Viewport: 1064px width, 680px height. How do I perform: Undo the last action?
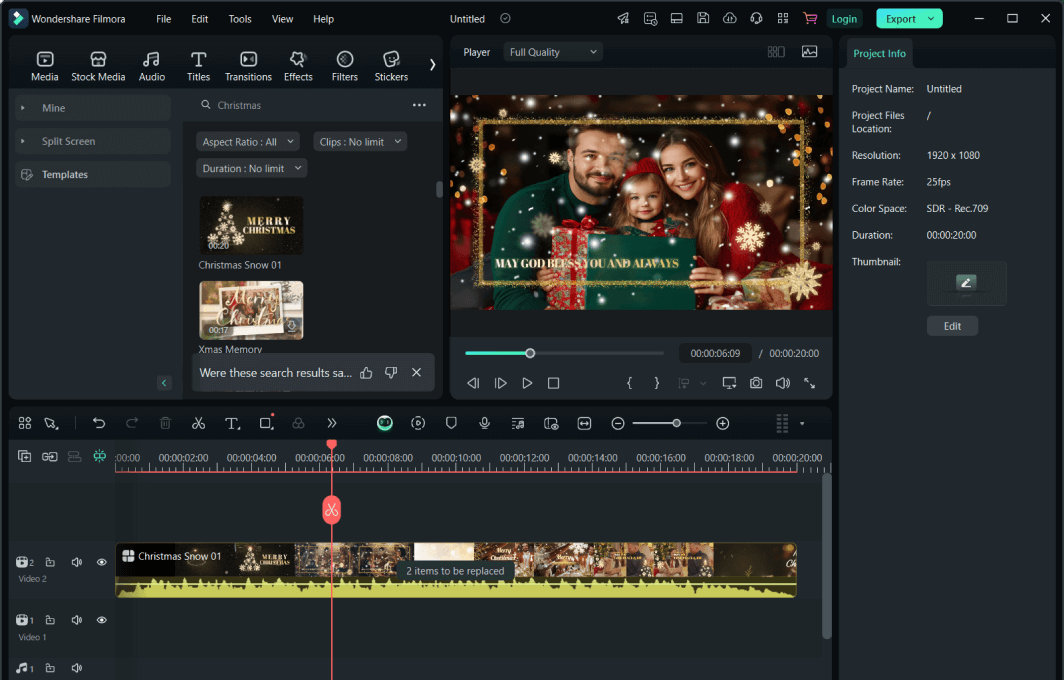click(99, 423)
